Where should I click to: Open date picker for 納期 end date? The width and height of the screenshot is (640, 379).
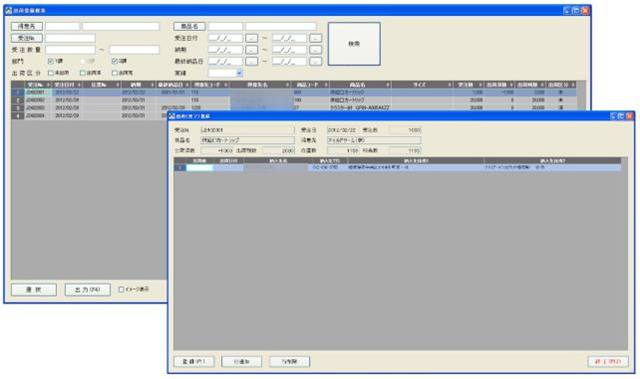click(x=316, y=50)
